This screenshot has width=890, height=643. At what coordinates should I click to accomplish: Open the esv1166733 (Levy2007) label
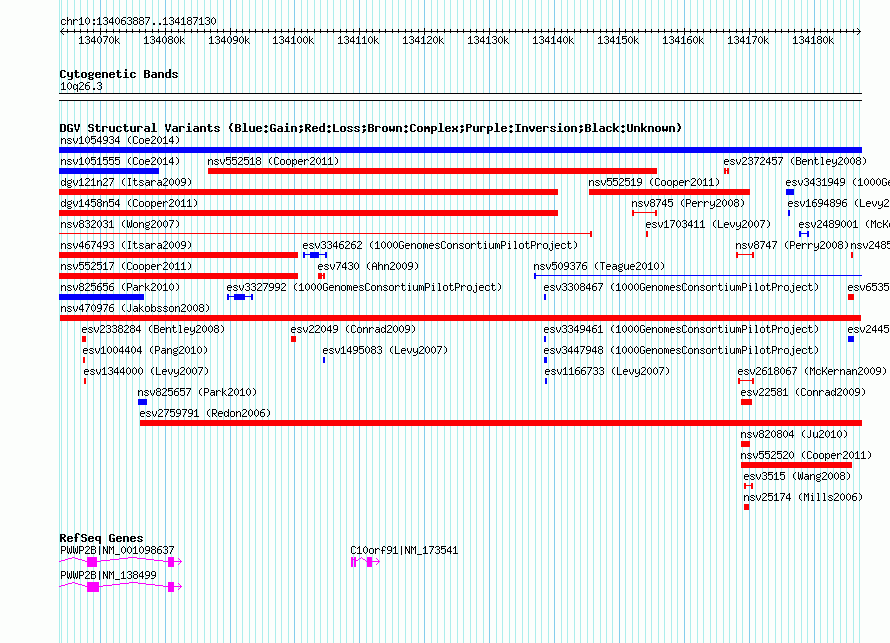pos(607,371)
